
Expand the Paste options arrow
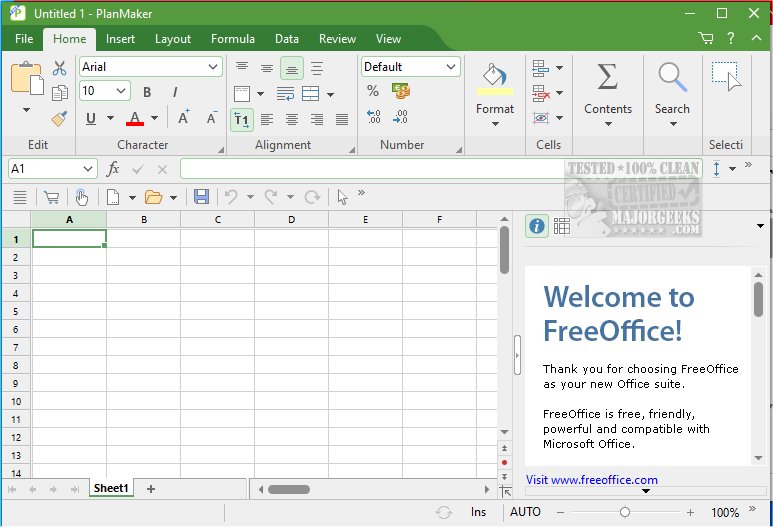point(27,110)
